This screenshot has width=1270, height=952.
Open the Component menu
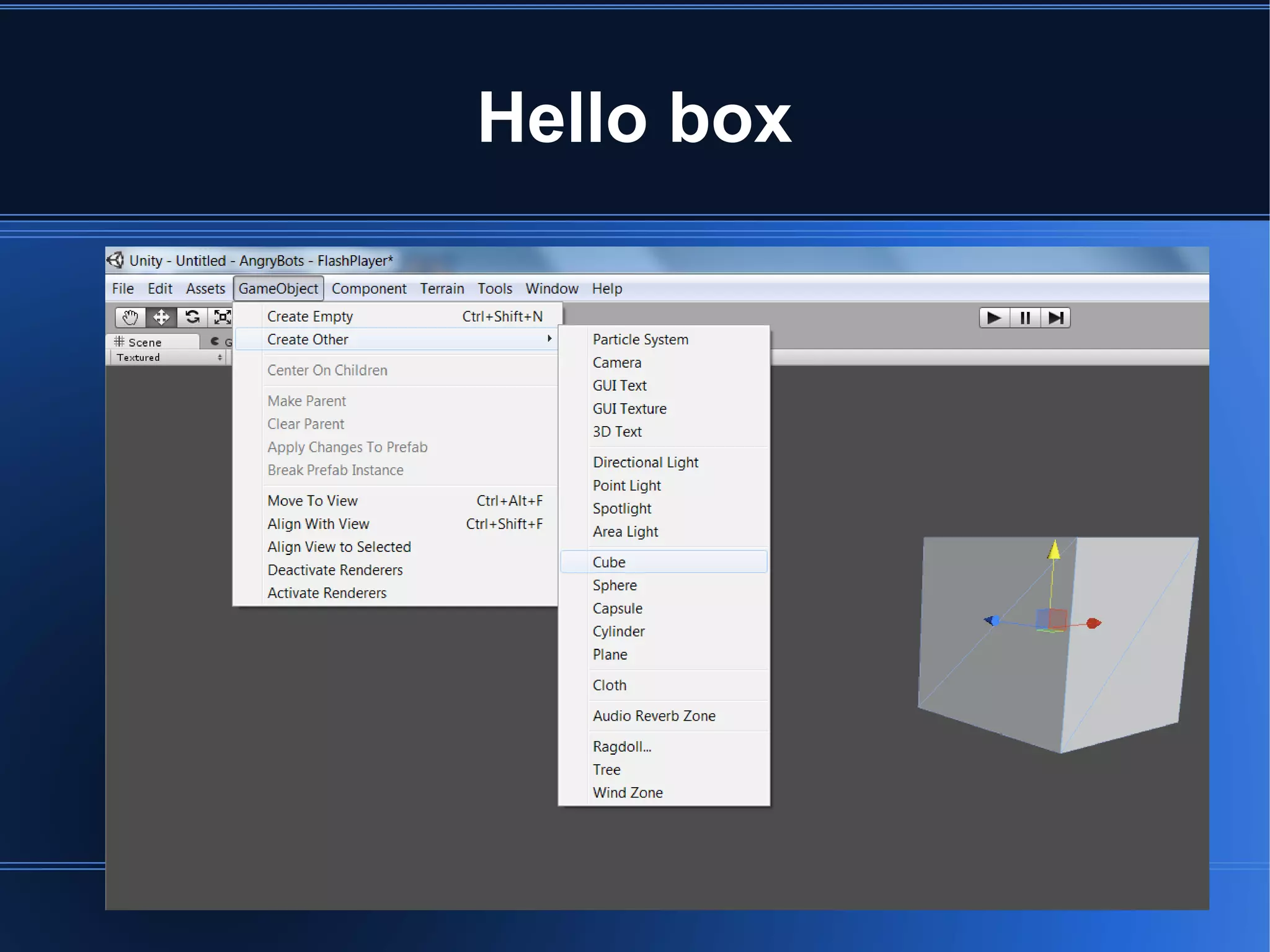369,288
